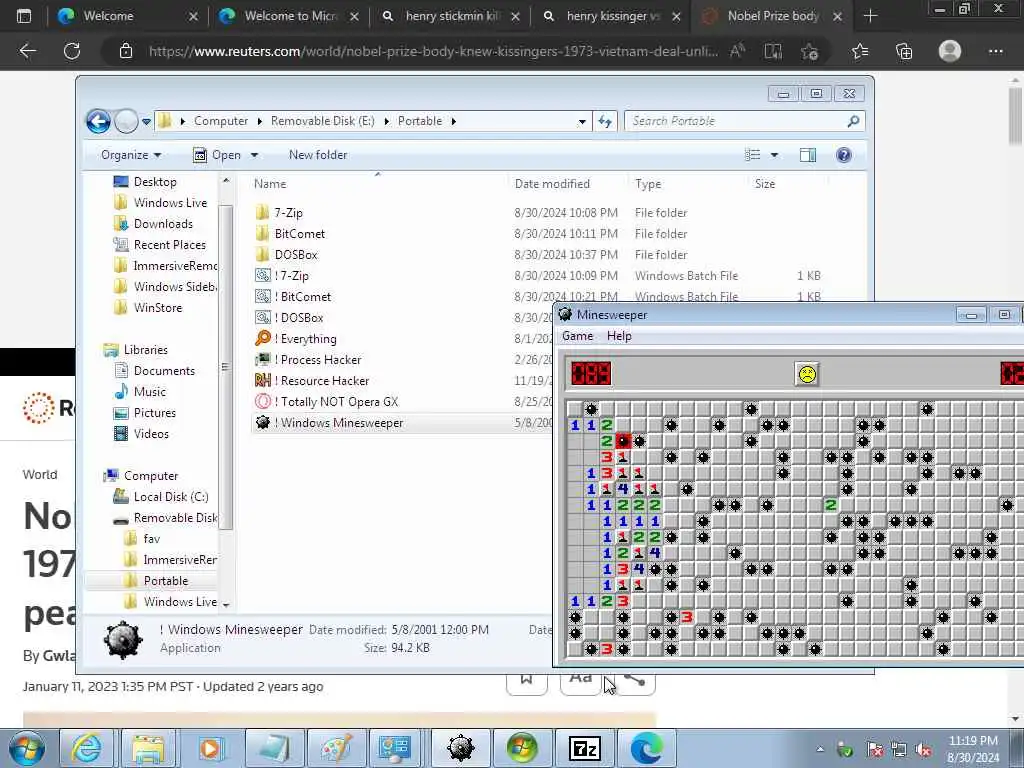Viewport: 1024px width, 768px height.
Task: Click the New folder button
Action: click(318, 155)
